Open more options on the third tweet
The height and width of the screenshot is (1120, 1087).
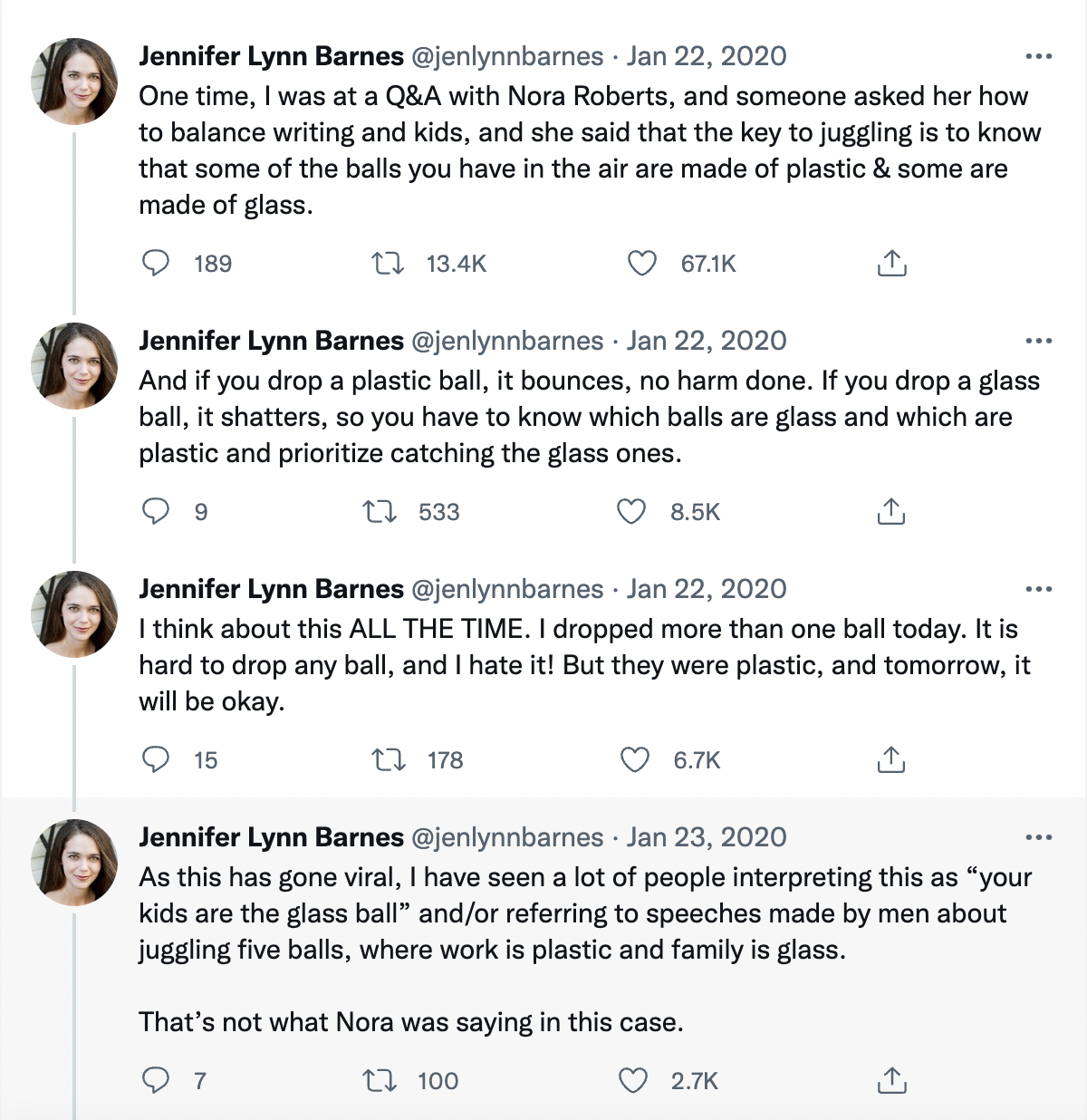pos(1038,590)
